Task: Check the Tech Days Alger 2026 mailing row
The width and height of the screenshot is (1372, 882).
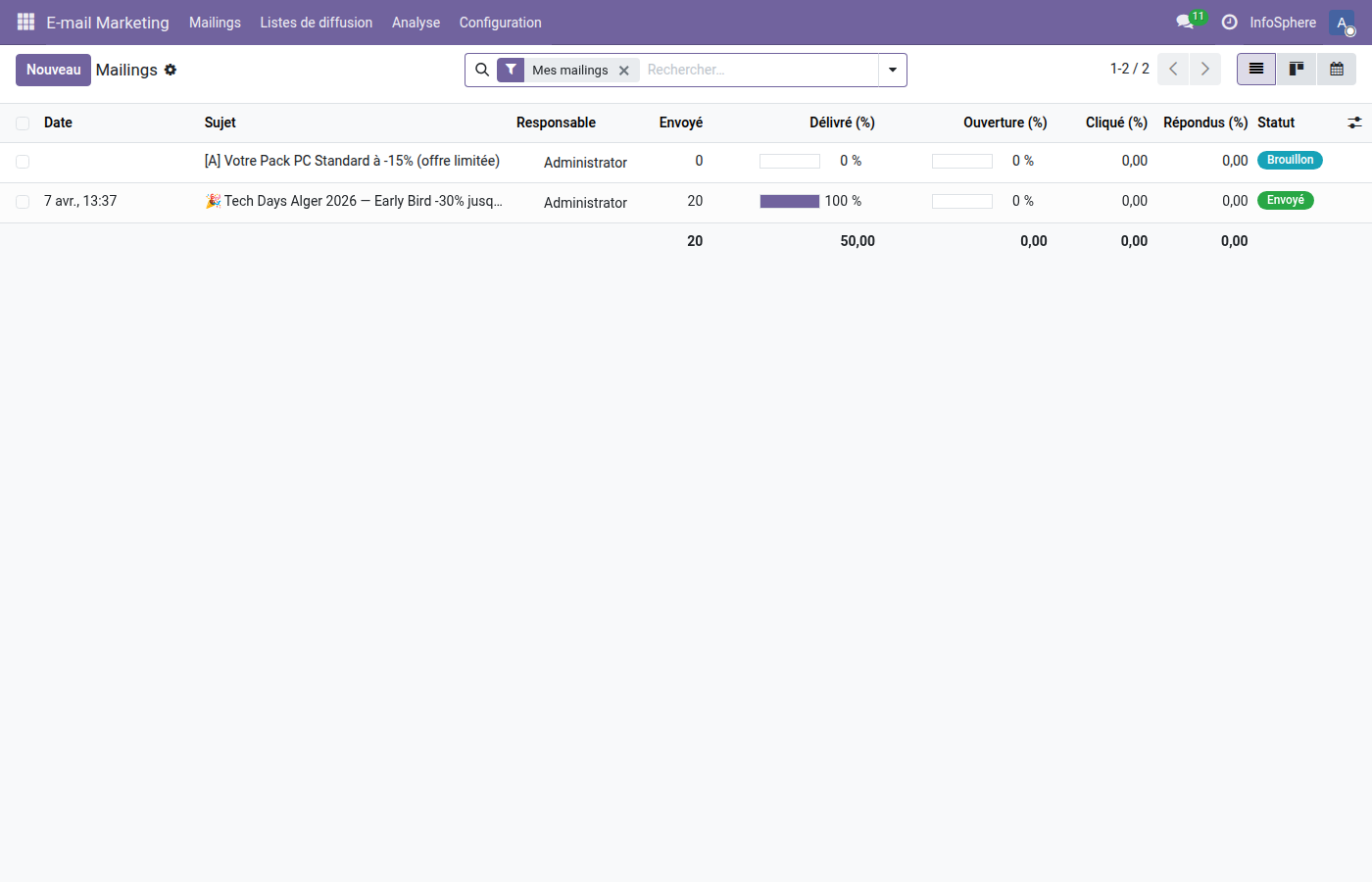Action: point(22,201)
